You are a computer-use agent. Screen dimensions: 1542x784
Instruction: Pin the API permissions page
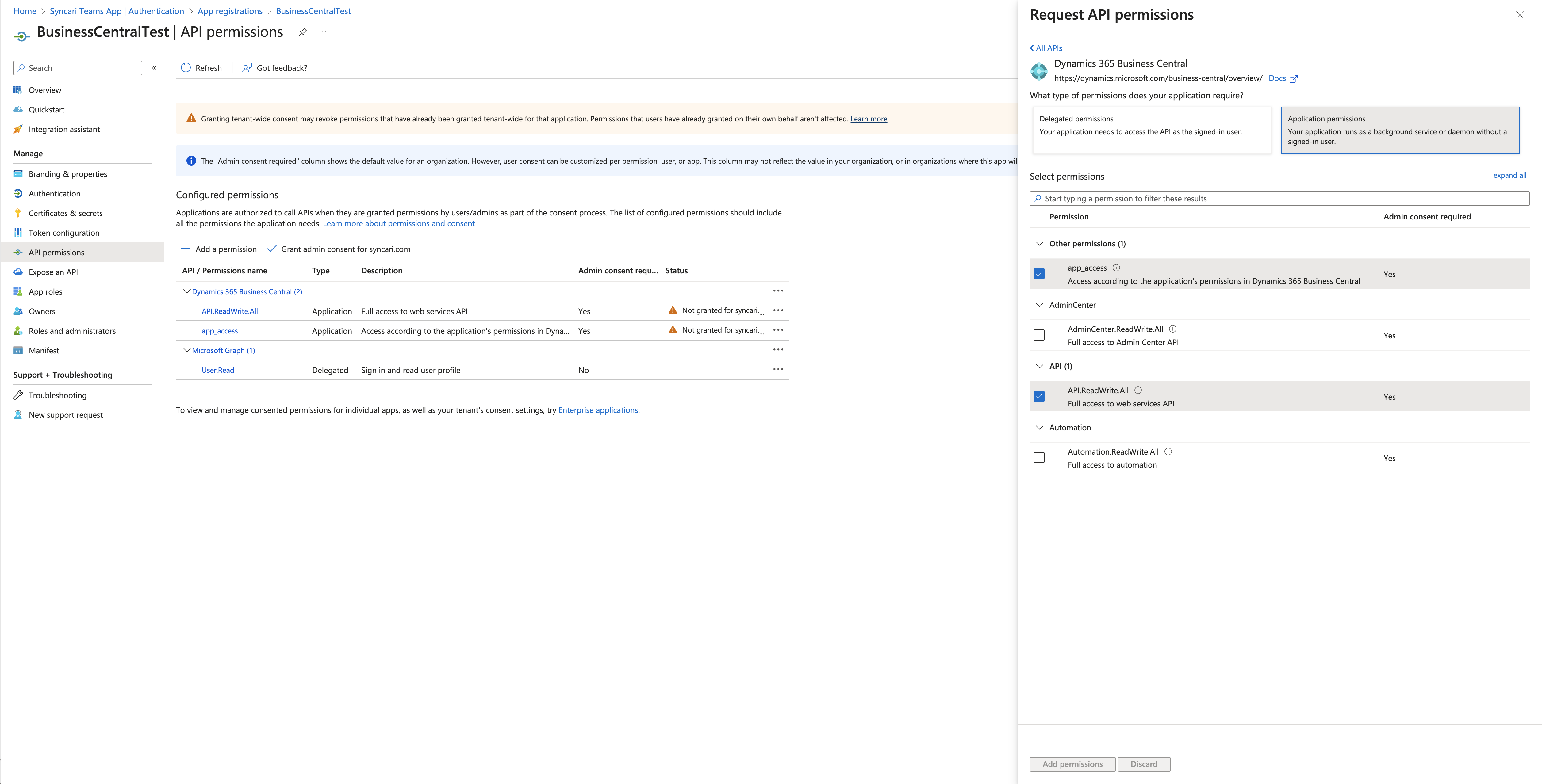pos(302,32)
